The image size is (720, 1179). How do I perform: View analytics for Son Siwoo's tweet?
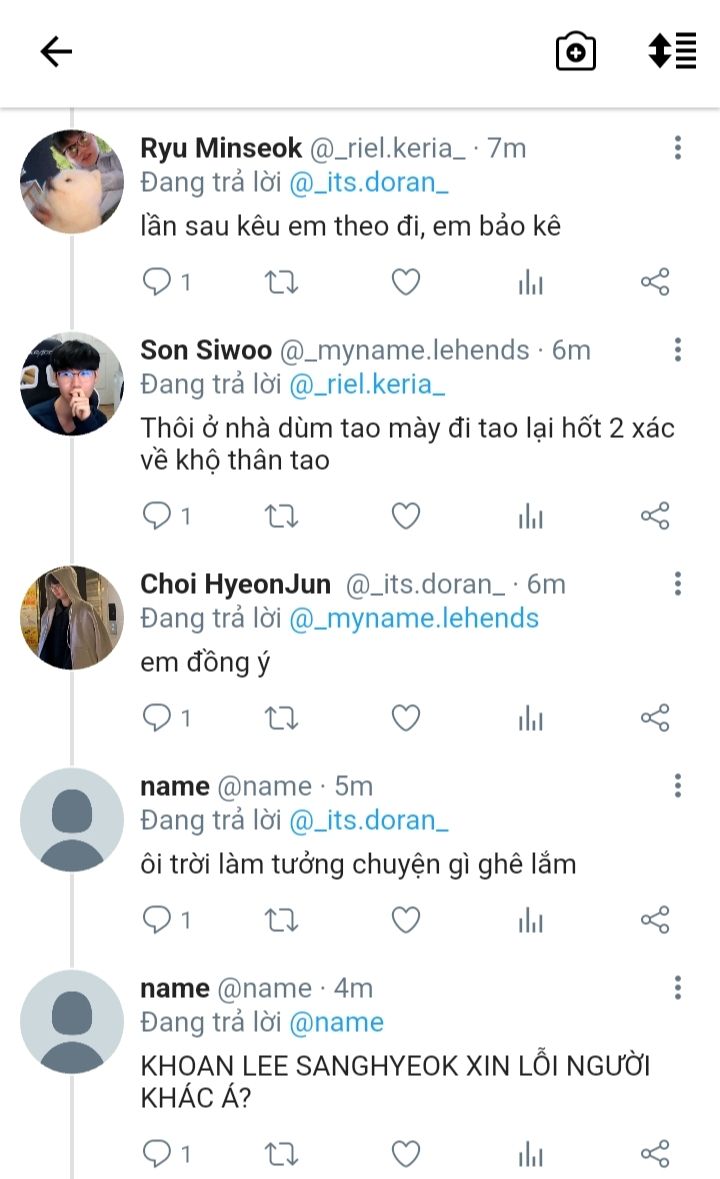point(531,516)
